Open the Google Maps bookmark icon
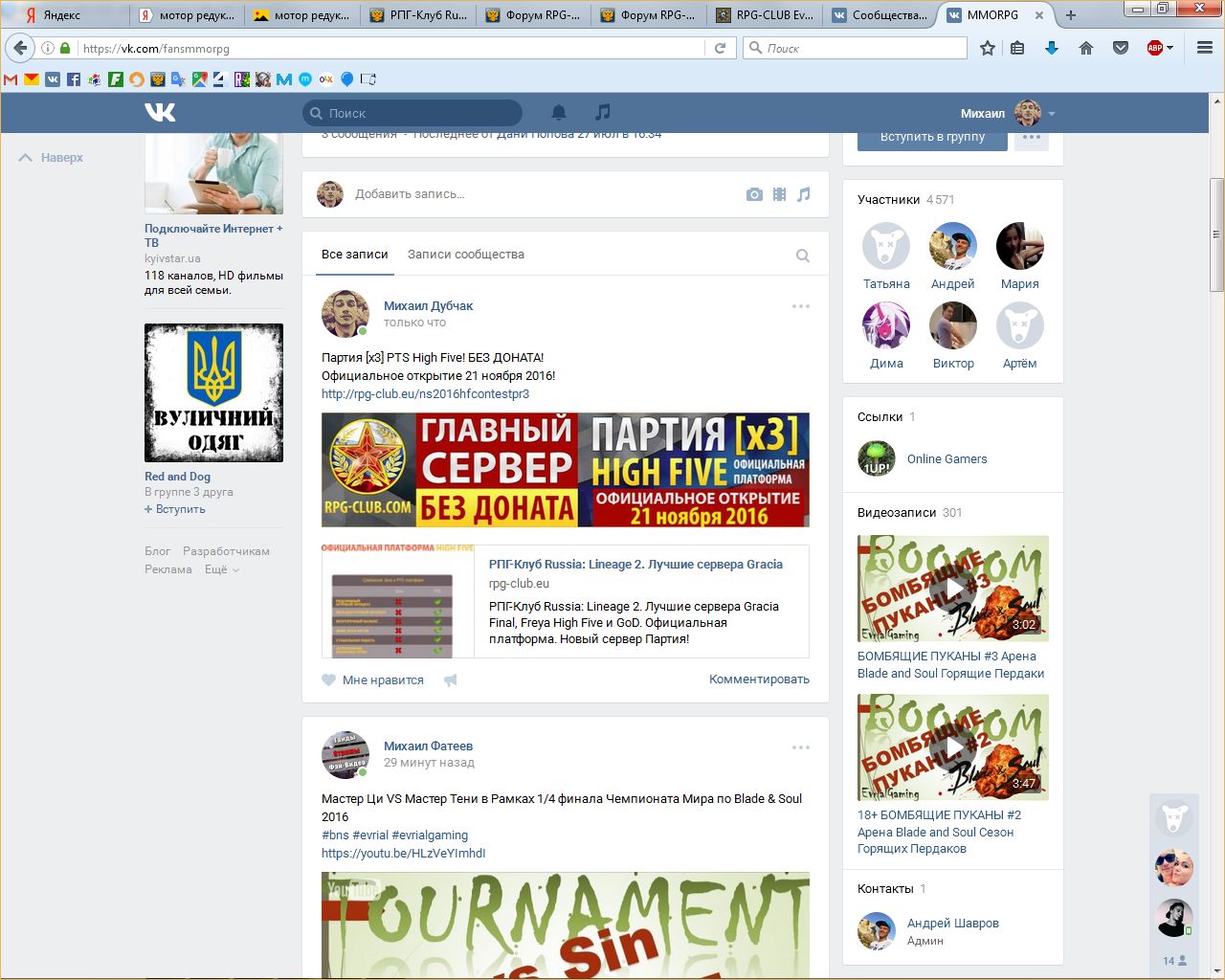Screen dimensions: 1225x980 (199, 79)
